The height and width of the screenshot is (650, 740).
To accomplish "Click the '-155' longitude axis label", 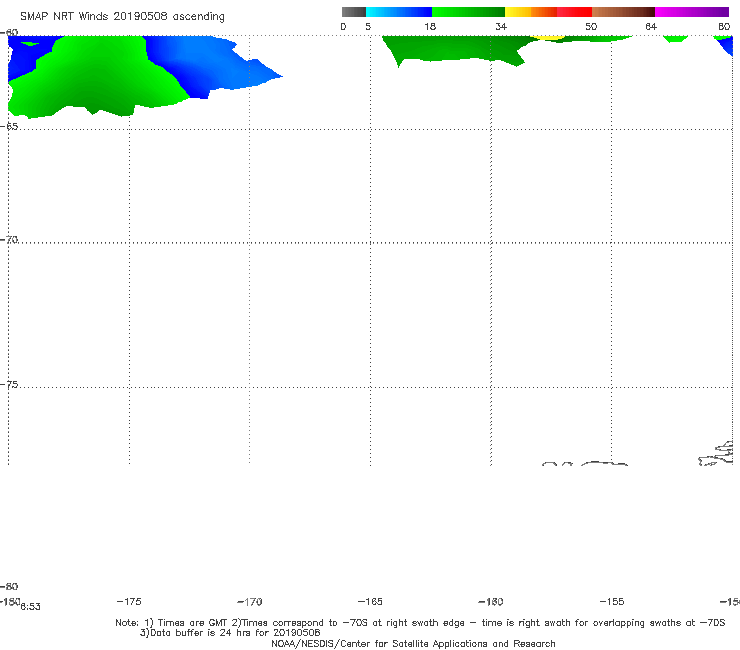I will coord(612,601).
